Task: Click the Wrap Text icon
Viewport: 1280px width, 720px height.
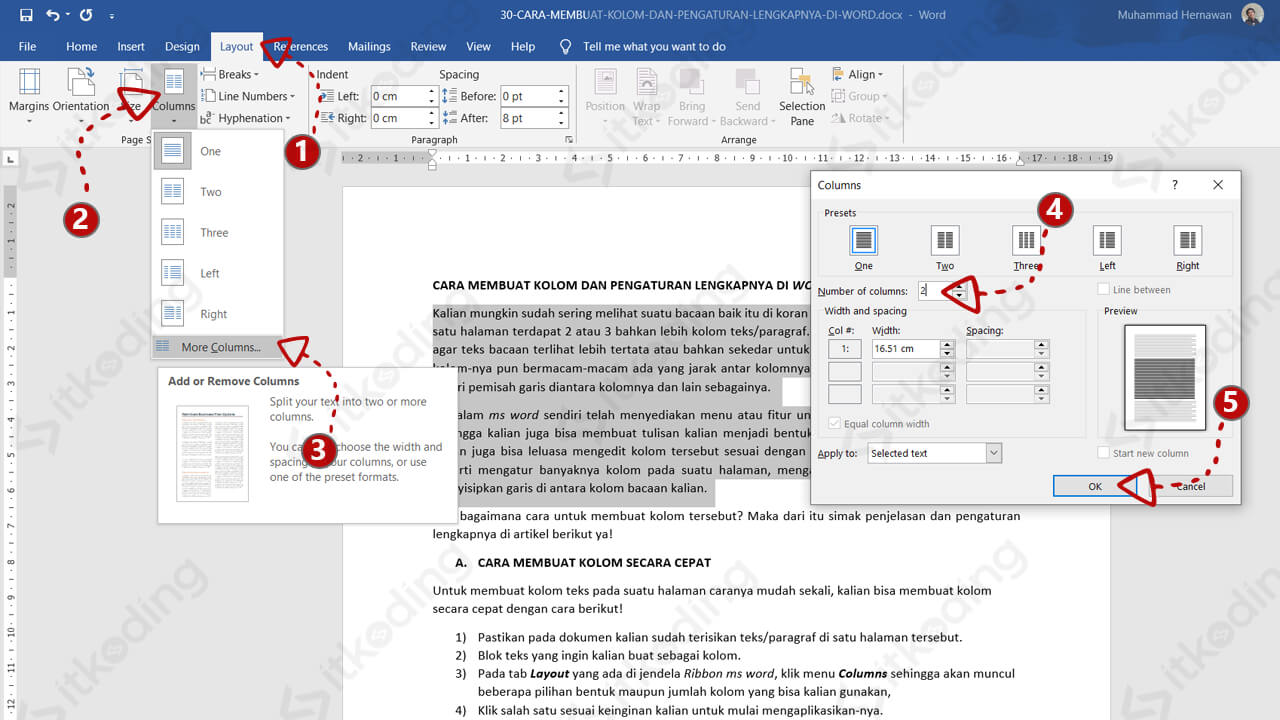Action: (646, 96)
